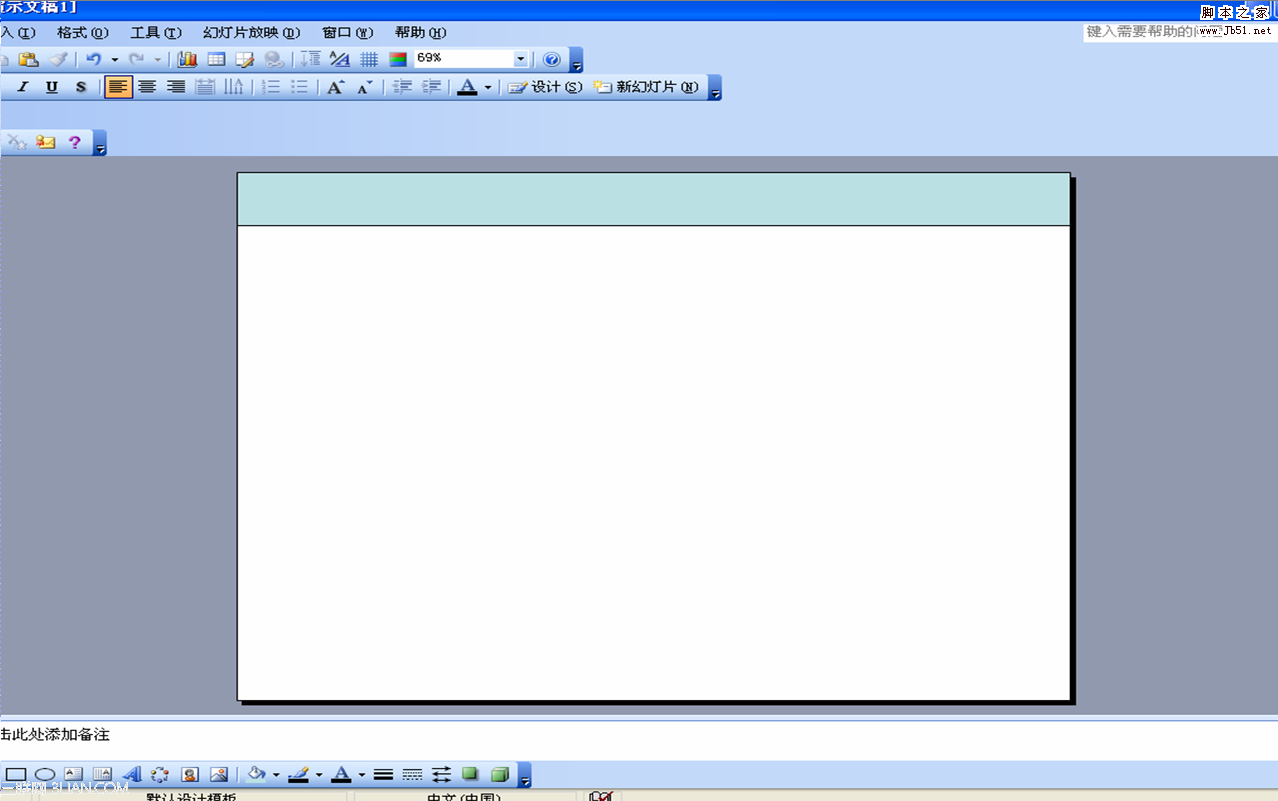Expand the undo history dropdown arrow

(x=115, y=60)
